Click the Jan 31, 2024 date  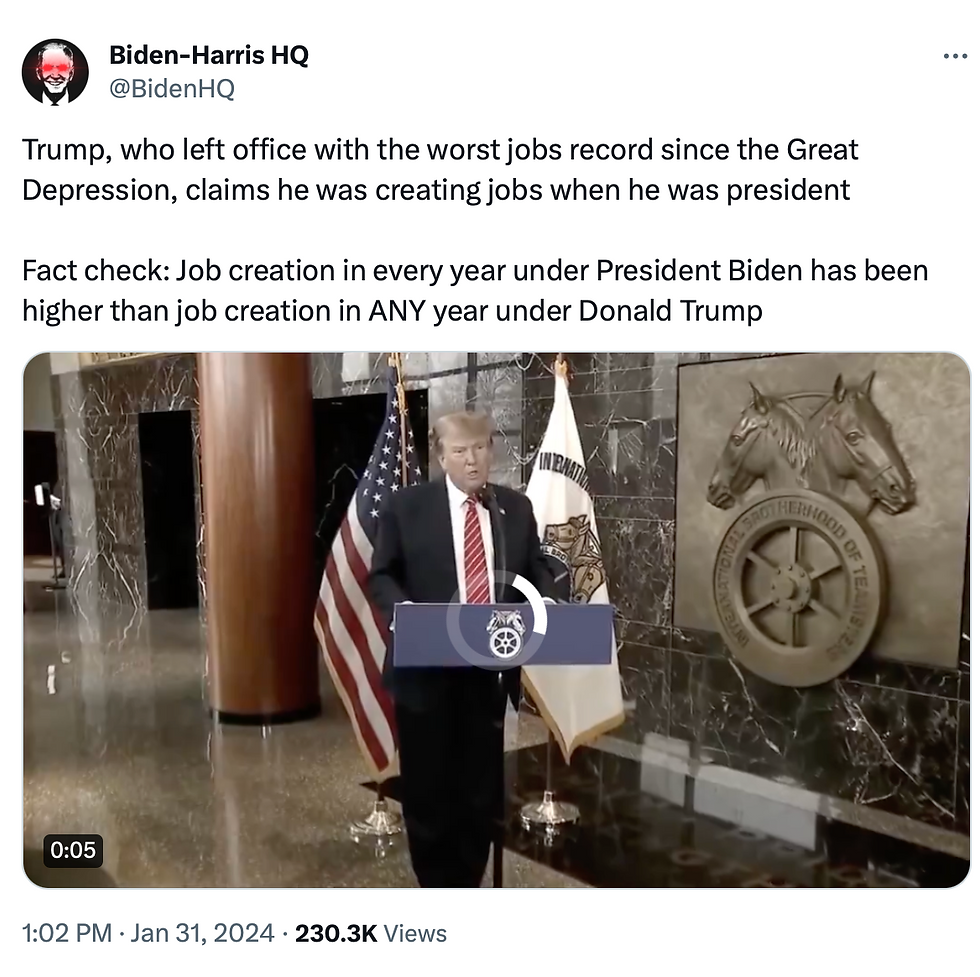click(x=202, y=933)
